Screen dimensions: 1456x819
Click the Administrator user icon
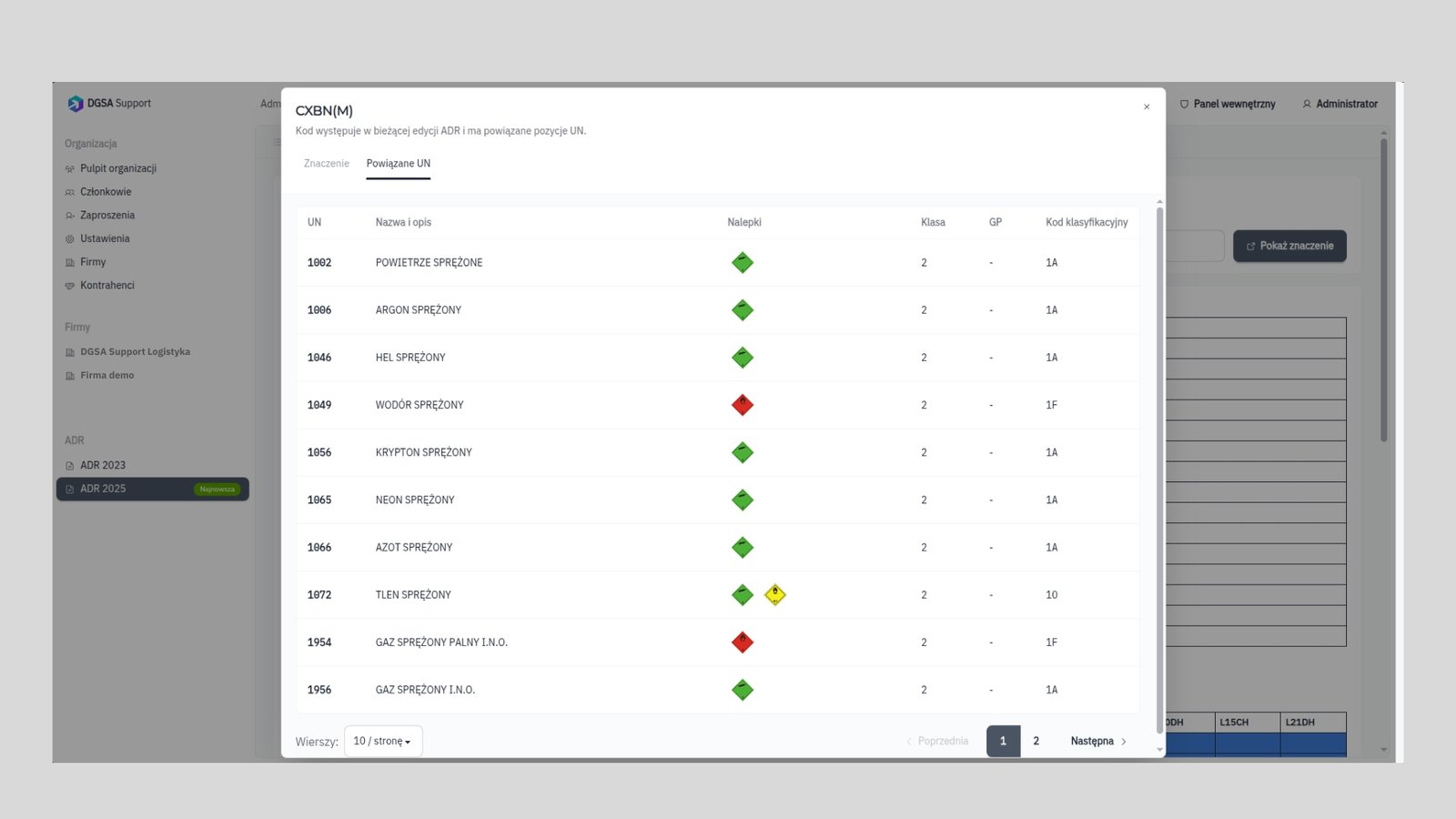click(1307, 105)
